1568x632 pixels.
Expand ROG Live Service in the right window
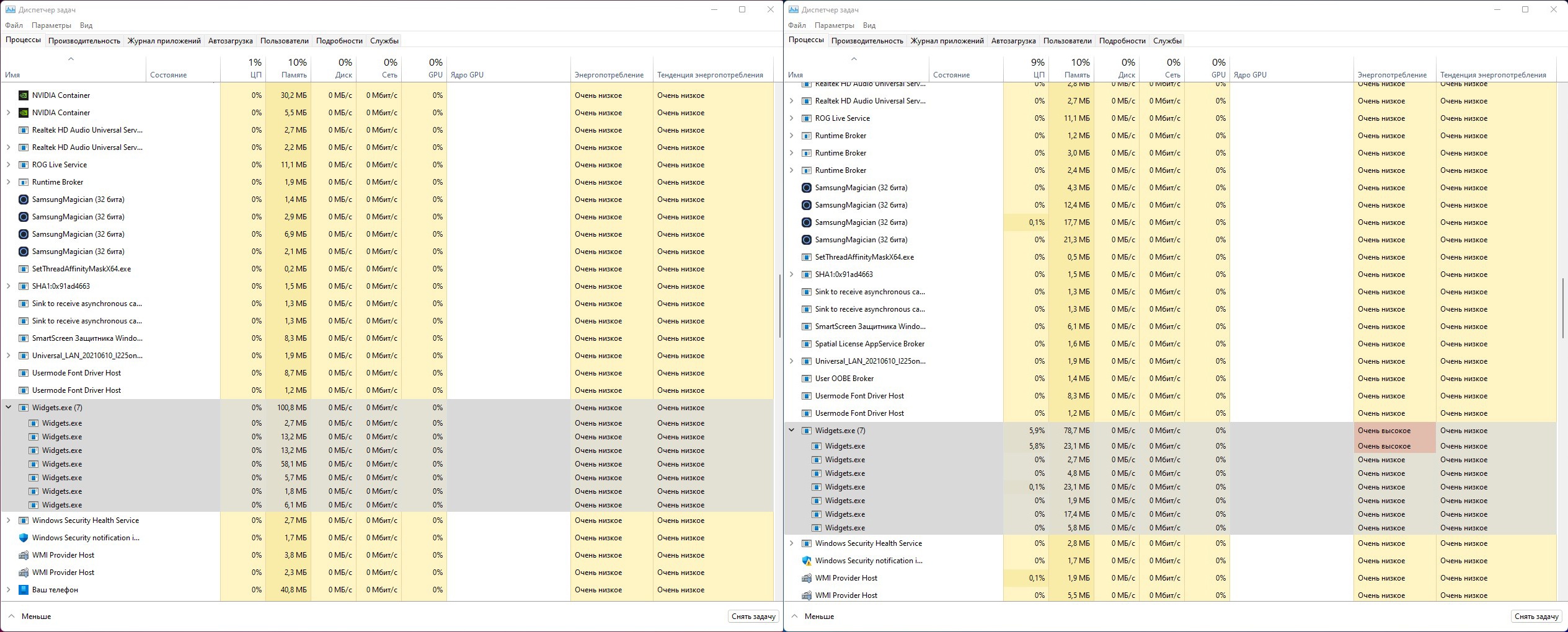tap(791, 118)
